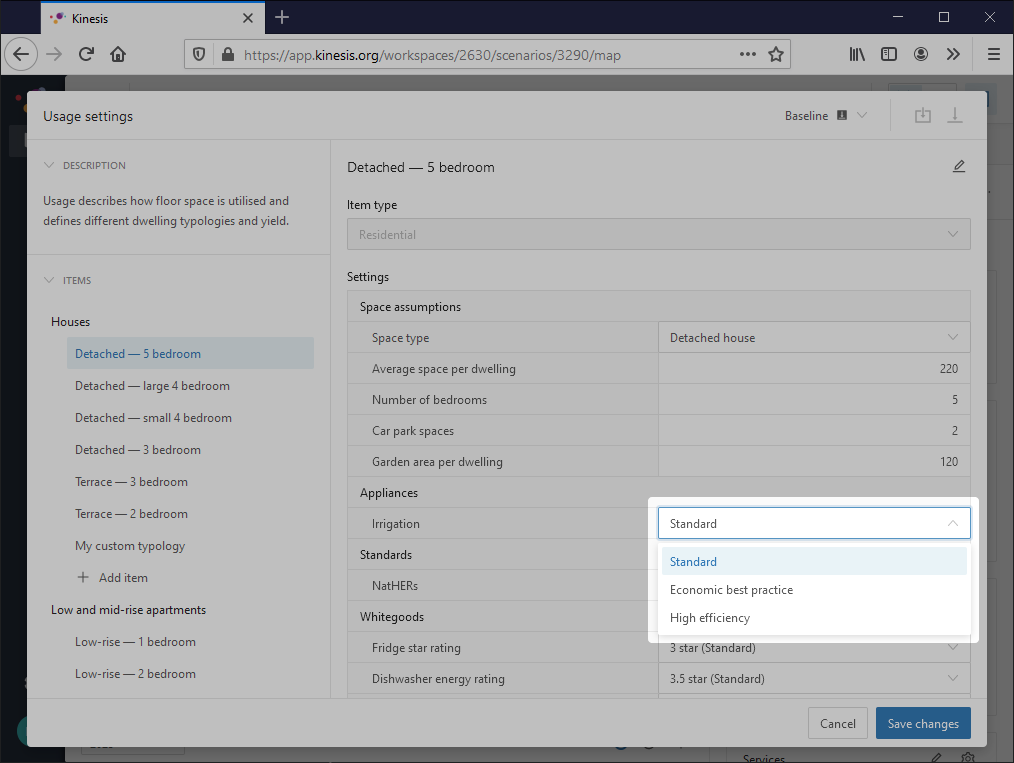Viewport: 1014px width, 763px height.
Task: Choose Standard irrigation option
Action: [814, 561]
